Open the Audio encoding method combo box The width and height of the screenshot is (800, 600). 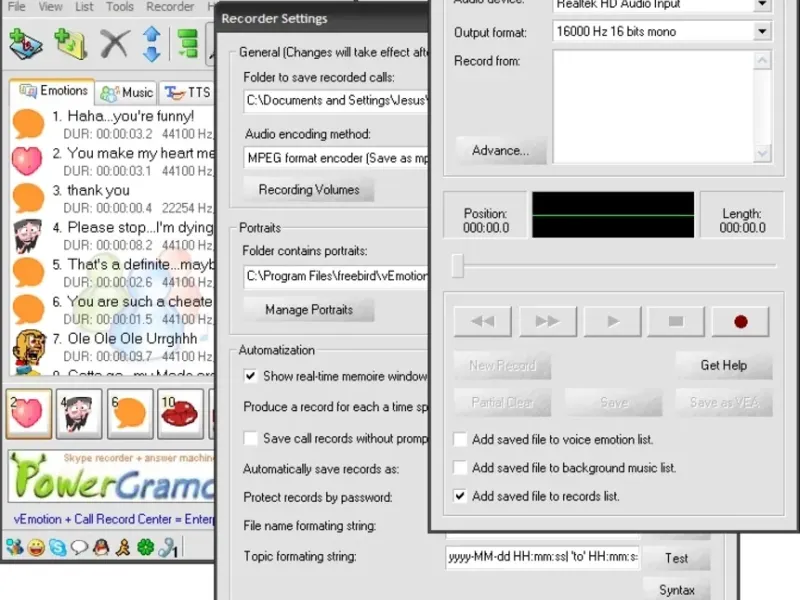pos(336,158)
